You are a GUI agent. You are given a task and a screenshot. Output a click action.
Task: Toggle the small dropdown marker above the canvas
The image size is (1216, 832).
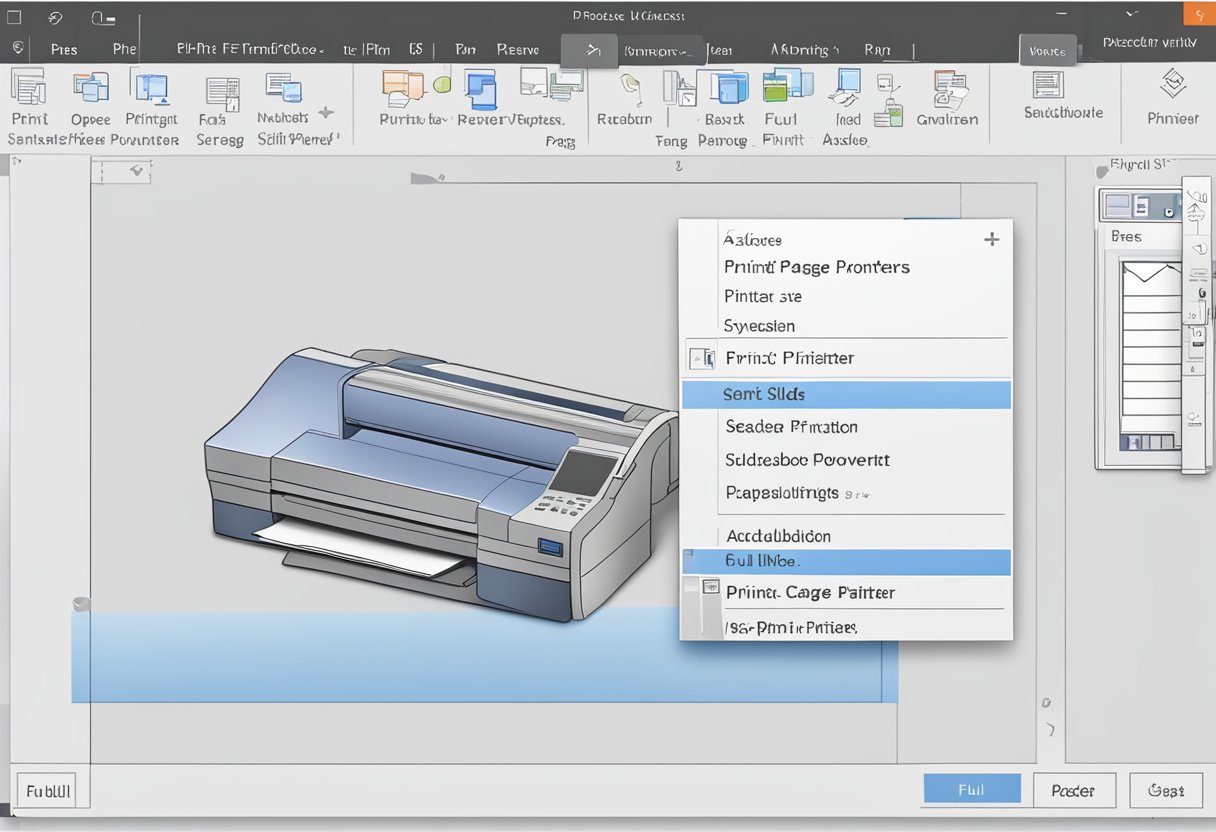[139, 172]
